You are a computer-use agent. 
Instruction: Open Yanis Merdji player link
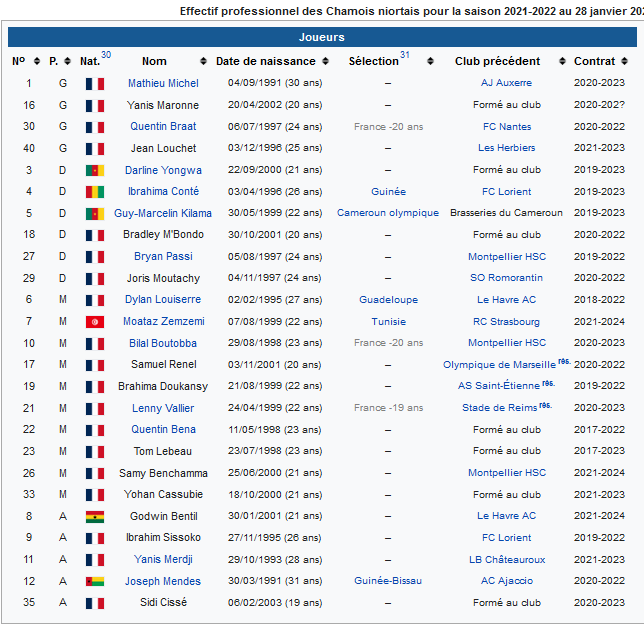(x=163, y=559)
